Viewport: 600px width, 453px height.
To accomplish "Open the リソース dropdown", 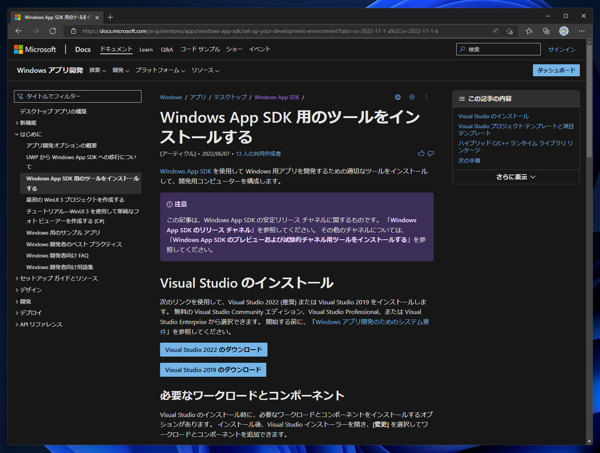I will click(205, 70).
